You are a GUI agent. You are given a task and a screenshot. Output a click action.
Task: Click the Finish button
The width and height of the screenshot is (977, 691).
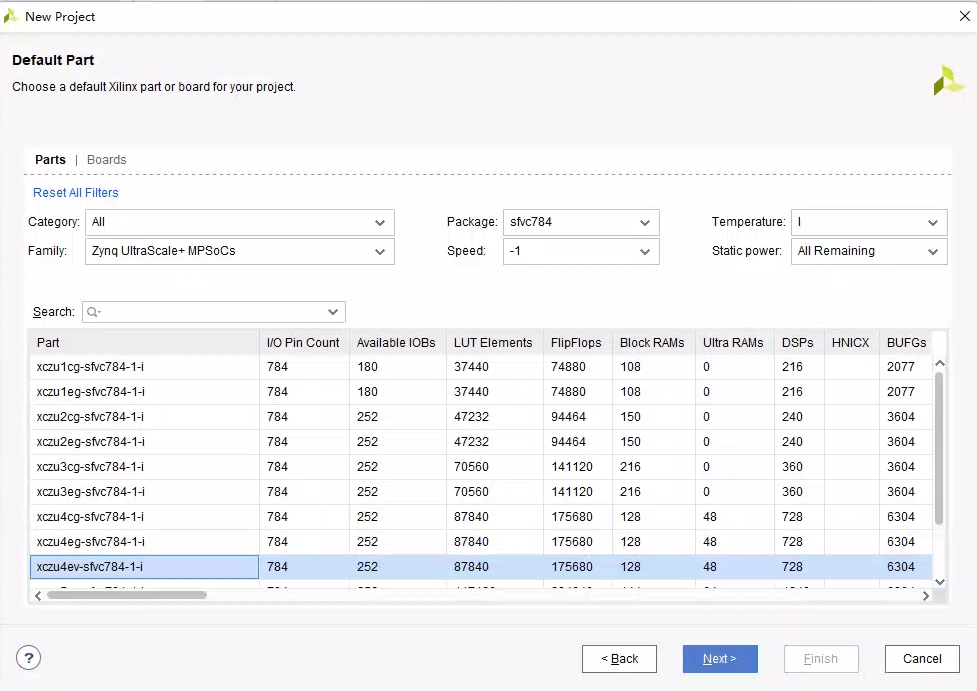pyautogui.click(x=821, y=659)
